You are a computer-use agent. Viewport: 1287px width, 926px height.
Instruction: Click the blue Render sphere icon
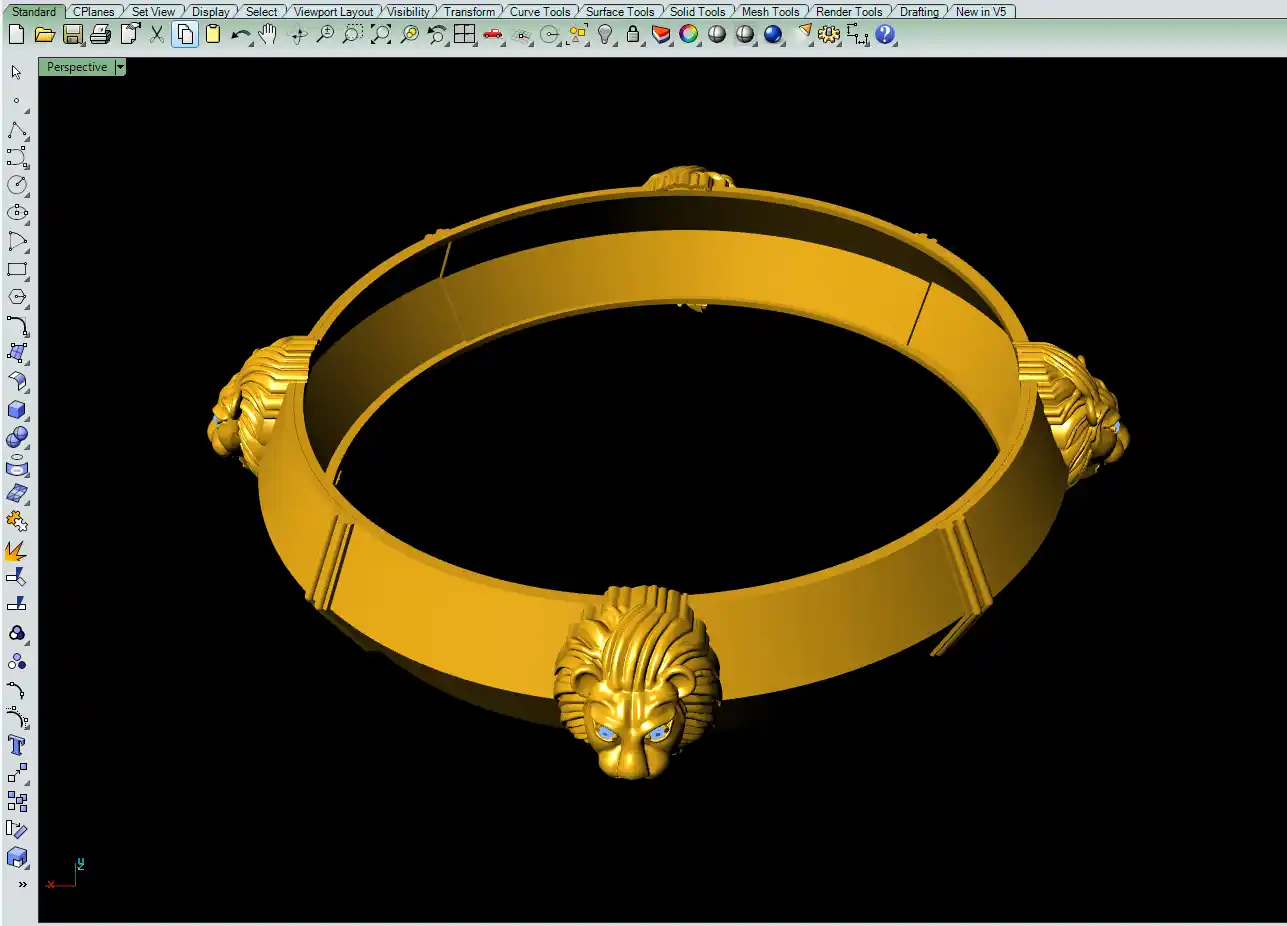pos(773,34)
